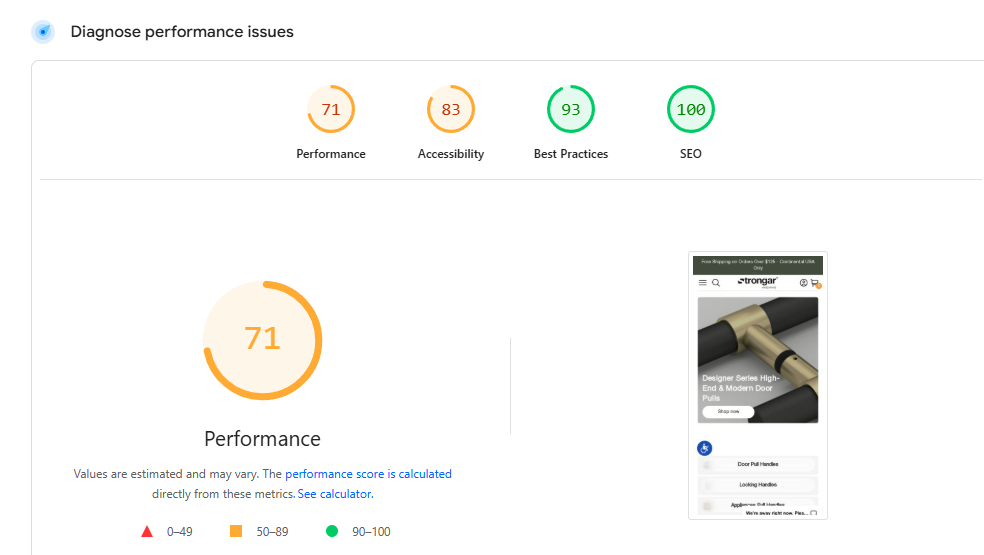
Task: Select the Performance score gauge 71
Action: click(x=331, y=110)
